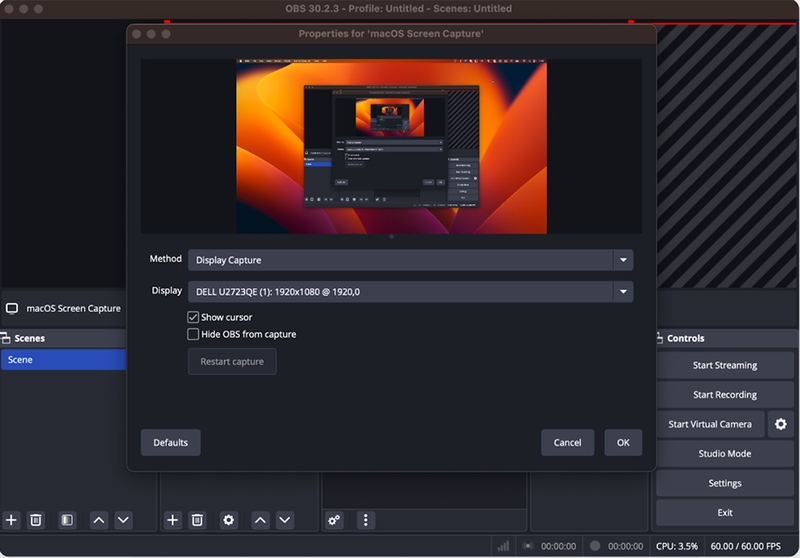The image size is (800, 558).
Task: Enable Hide OBS from capture checkbox
Action: [x=193, y=334]
